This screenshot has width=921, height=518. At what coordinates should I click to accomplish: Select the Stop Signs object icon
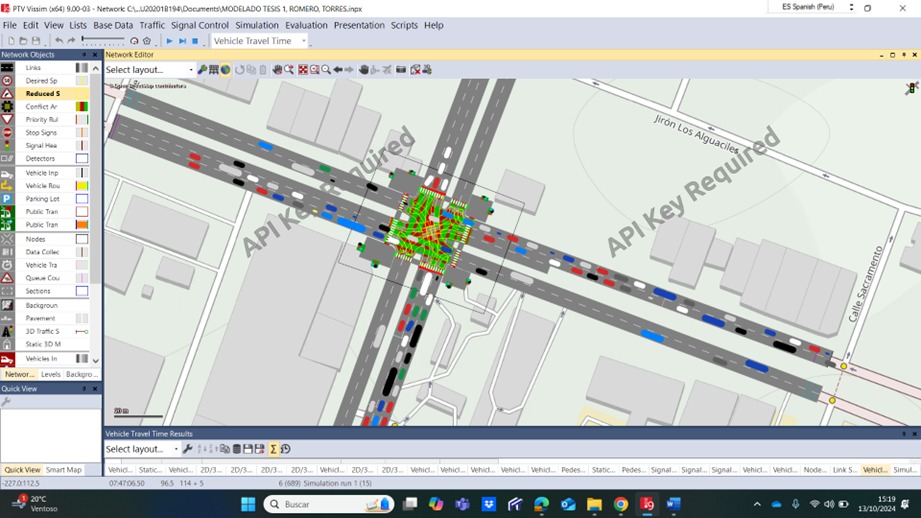click(7, 132)
